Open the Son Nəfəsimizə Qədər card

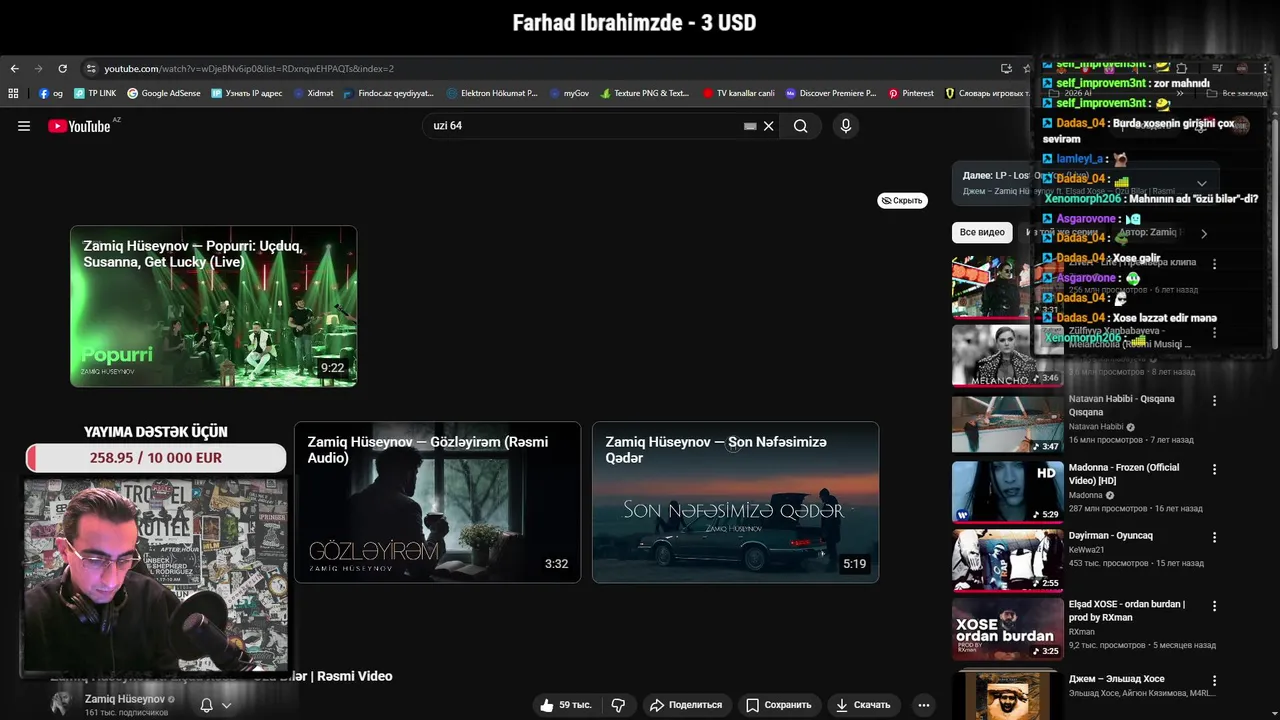[x=735, y=502]
